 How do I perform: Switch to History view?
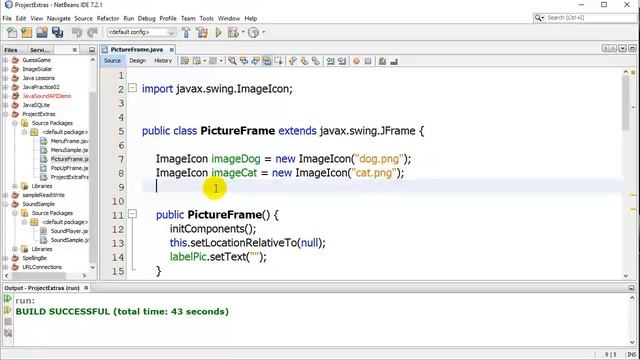click(163, 61)
